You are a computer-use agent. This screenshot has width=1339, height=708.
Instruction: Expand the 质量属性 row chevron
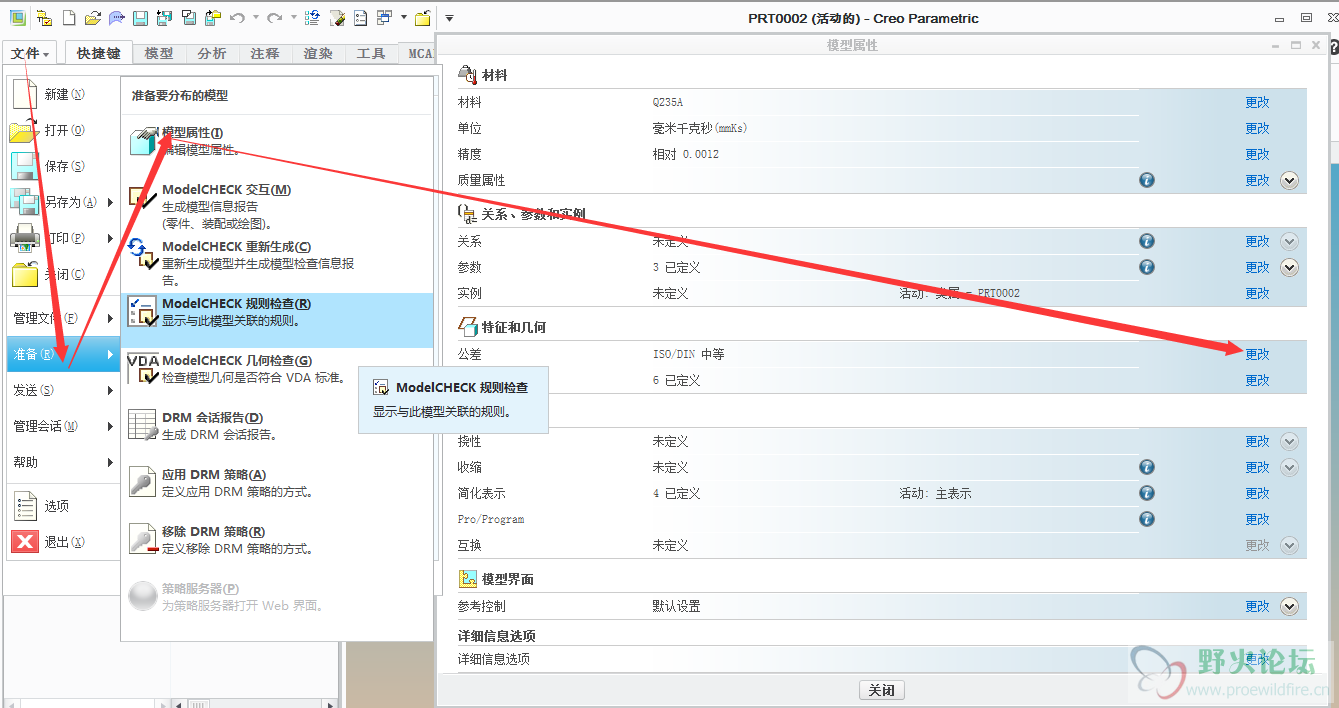[1289, 180]
